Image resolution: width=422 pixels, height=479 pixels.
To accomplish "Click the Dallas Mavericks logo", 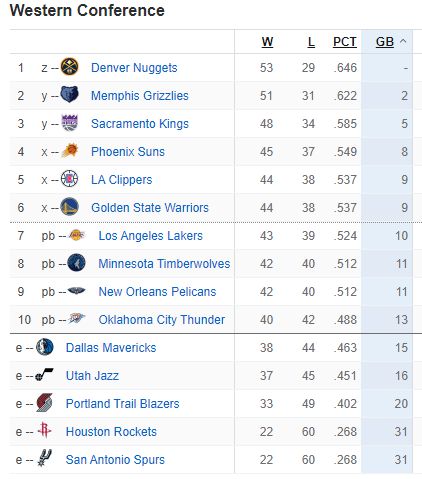I will [44, 347].
